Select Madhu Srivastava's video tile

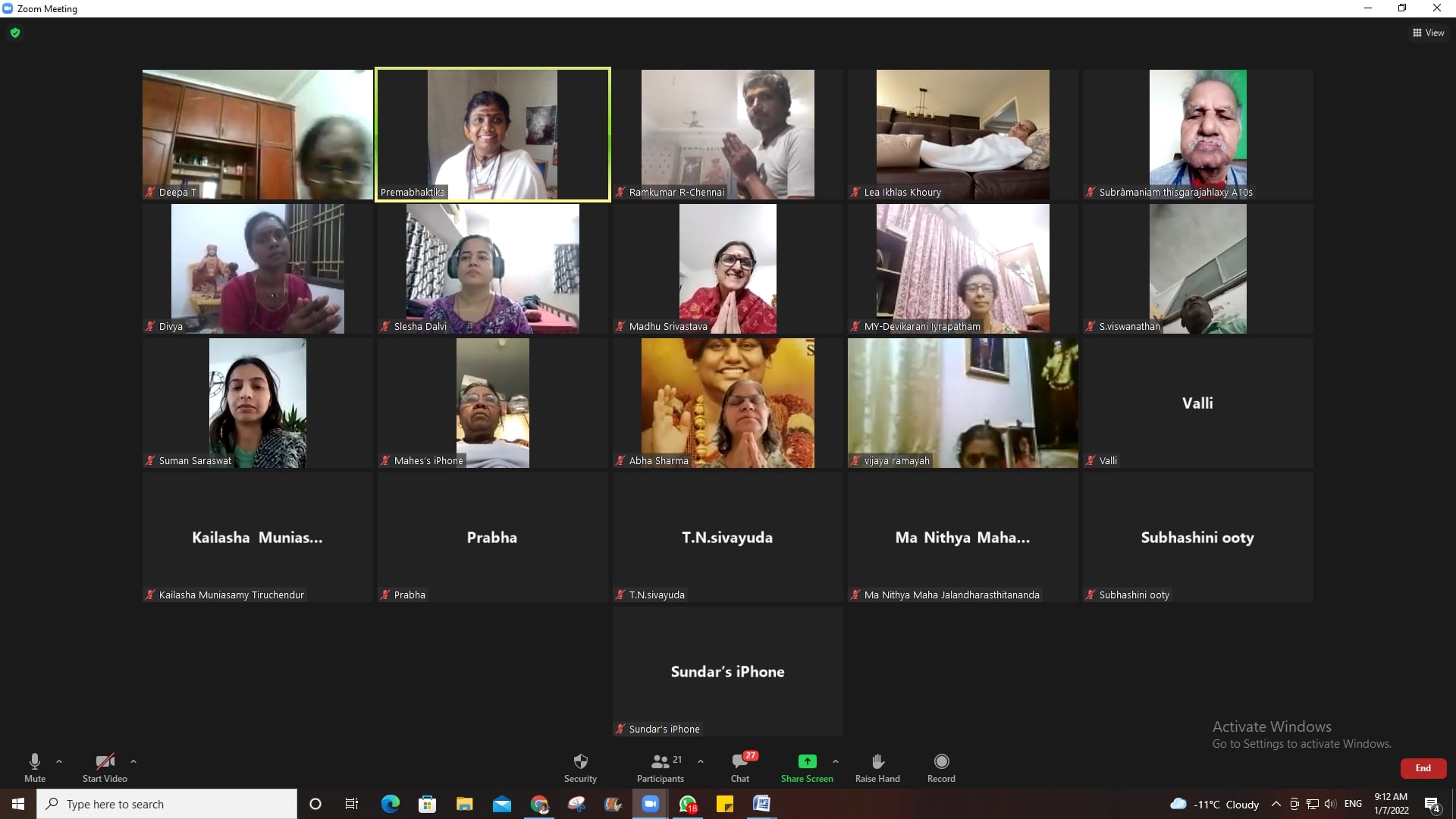click(x=727, y=268)
